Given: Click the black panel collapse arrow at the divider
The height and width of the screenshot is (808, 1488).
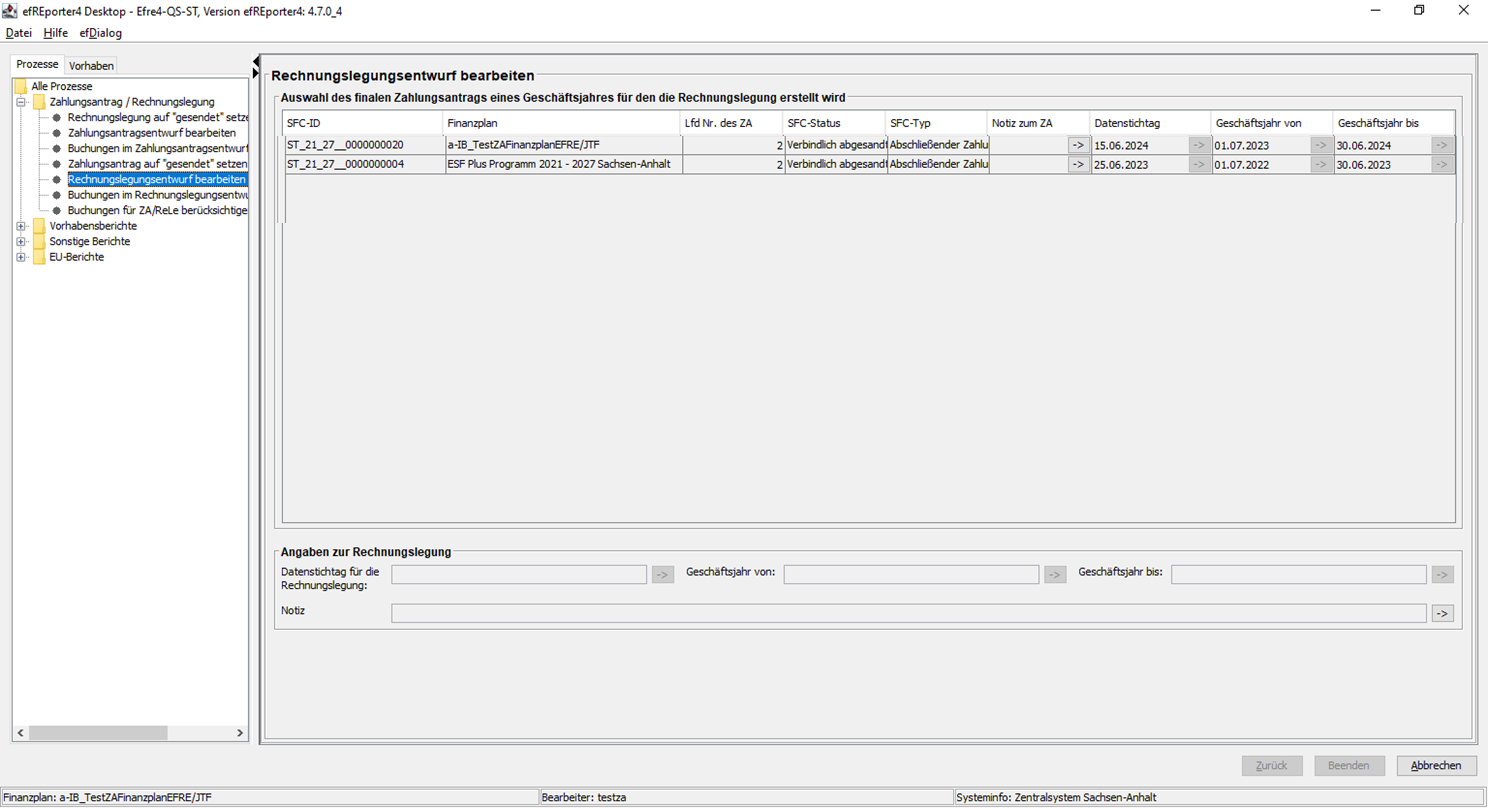Looking at the screenshot, I should (x=256, y=62).
